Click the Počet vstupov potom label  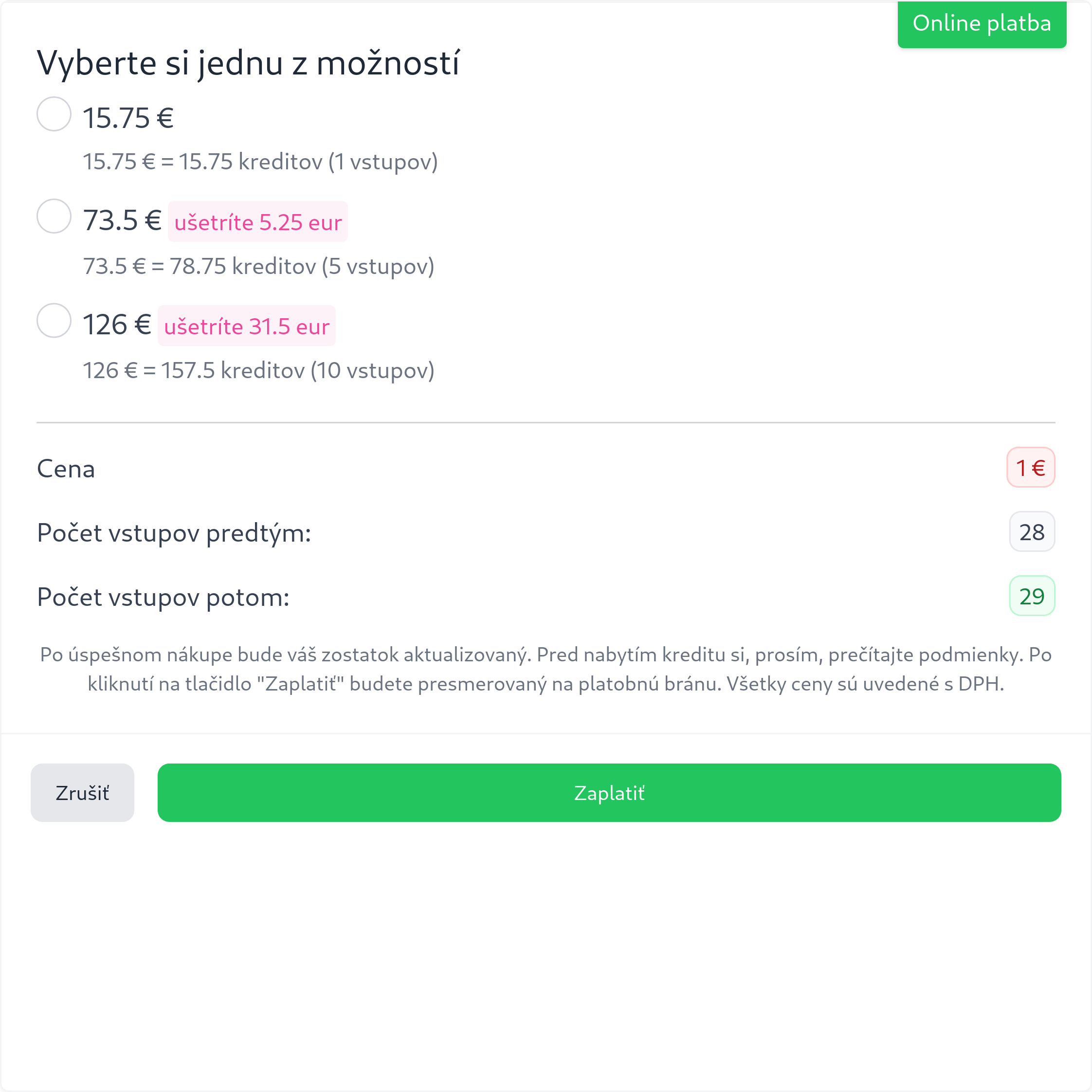(x=163, y=596)
